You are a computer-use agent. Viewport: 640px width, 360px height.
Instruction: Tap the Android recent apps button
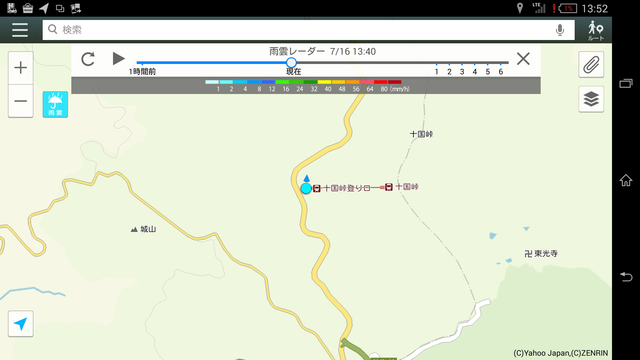pyautogui.click(x=626, y=83)
